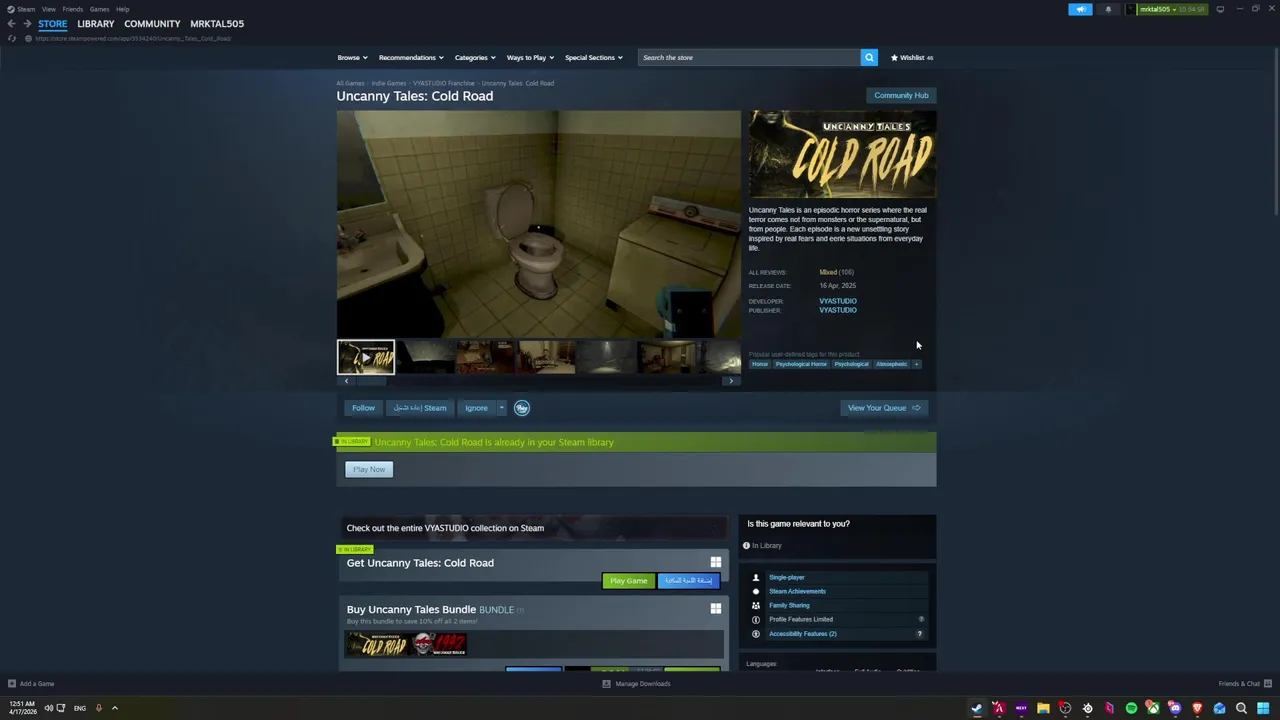The width and height of the screenshot is (1280, 720).
Task: Open Steam from the Windows taskbar
Action: click(977, 708)
